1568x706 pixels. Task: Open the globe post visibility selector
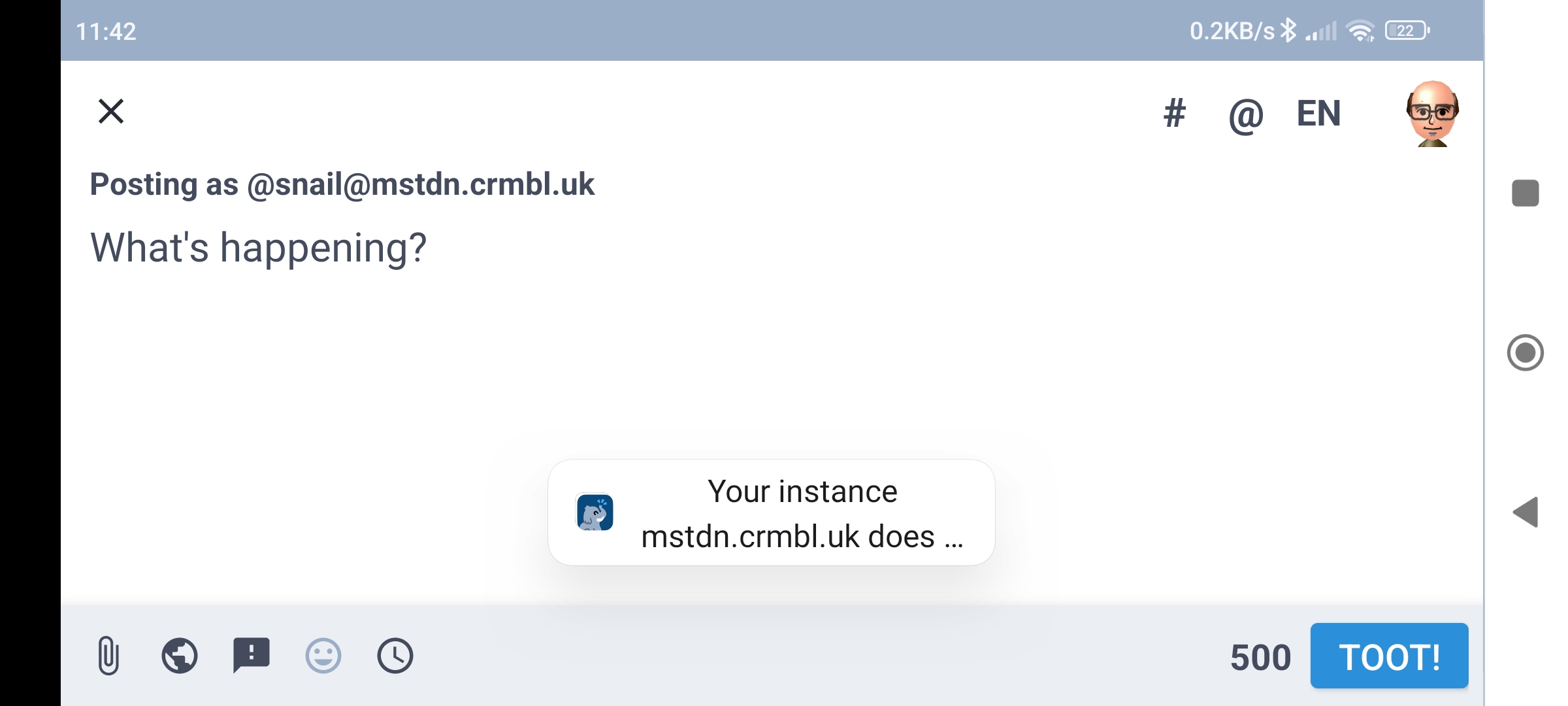[180, 656]
